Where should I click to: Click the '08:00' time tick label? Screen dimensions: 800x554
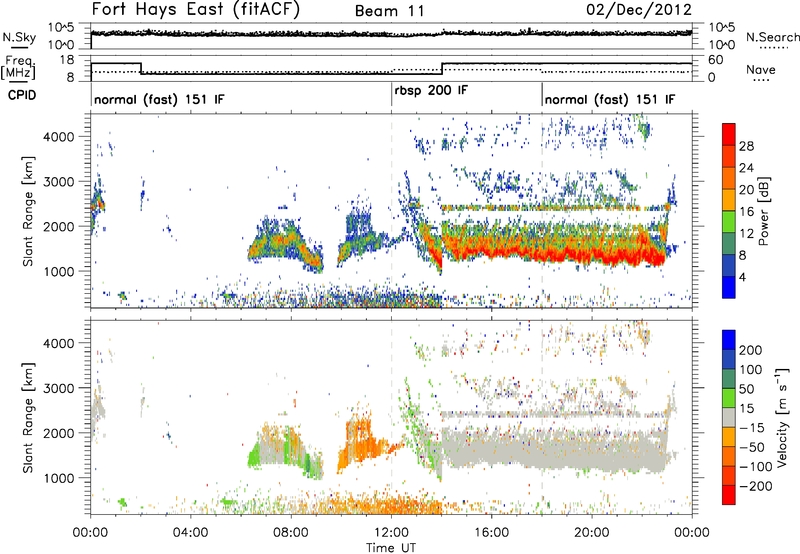coord(291,533)
